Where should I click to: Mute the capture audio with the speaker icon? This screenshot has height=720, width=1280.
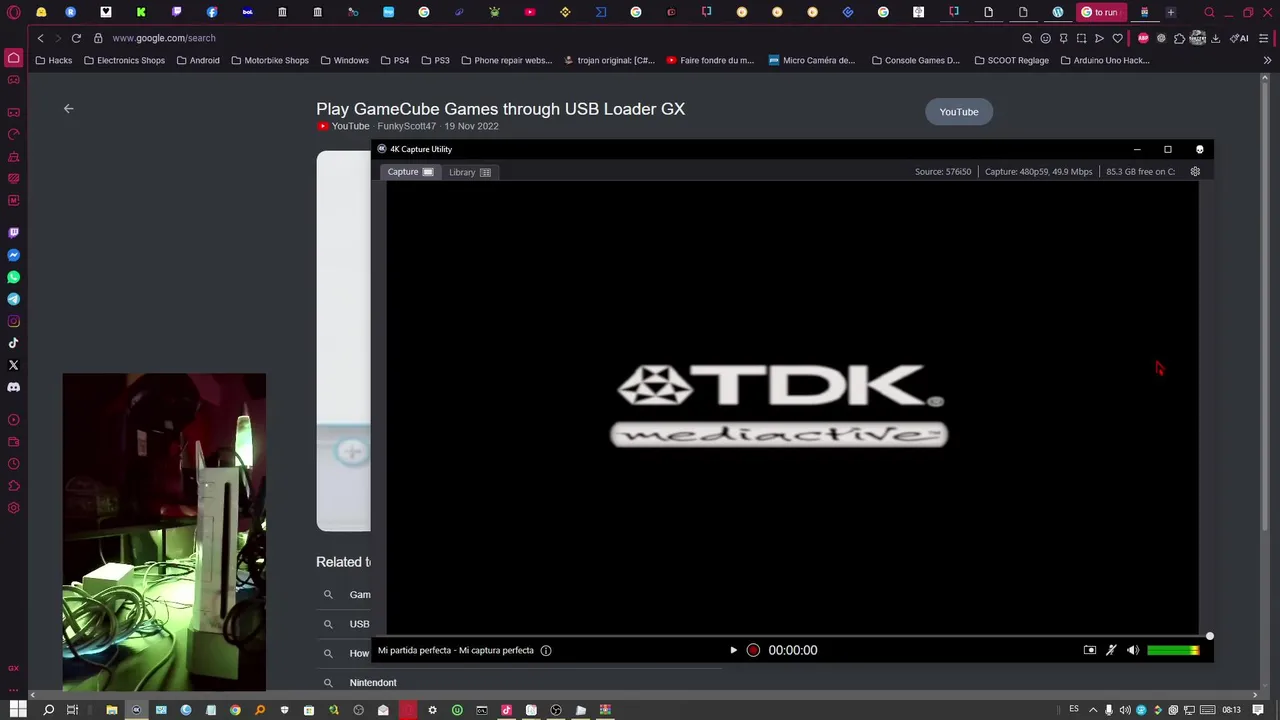pos(1133,650)
